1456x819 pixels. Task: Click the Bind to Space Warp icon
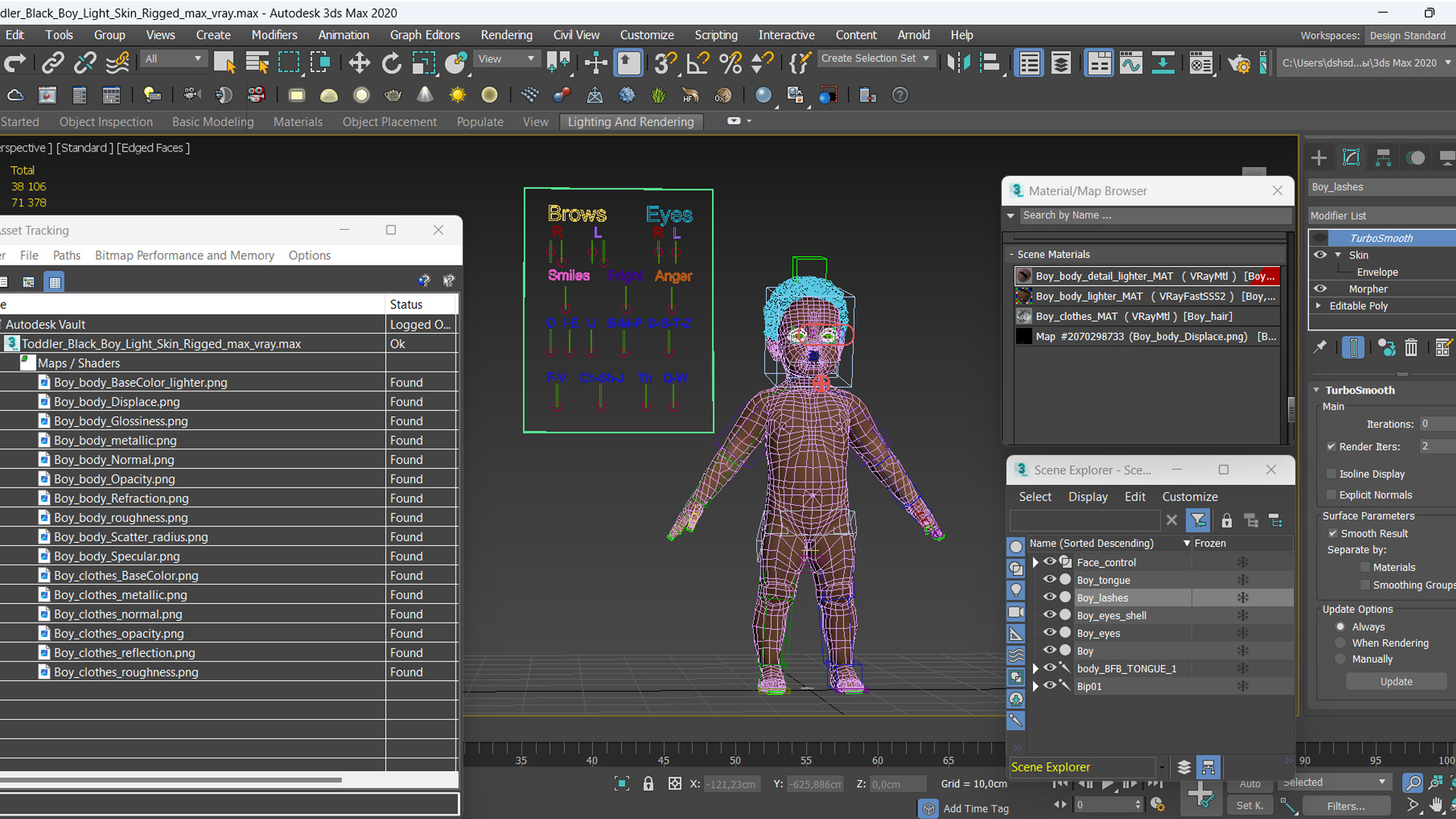point(118,63)
